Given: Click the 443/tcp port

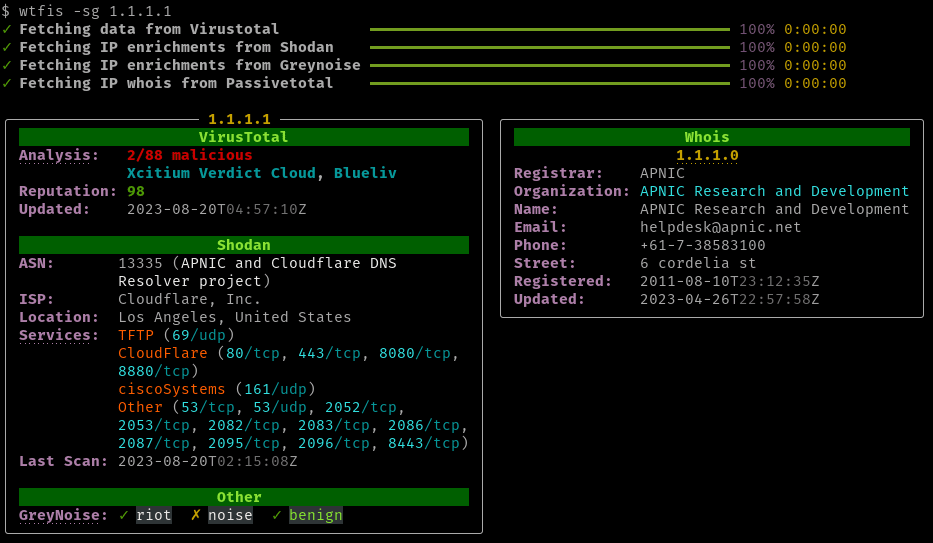Looking at the screenshot, I should 329,353.
